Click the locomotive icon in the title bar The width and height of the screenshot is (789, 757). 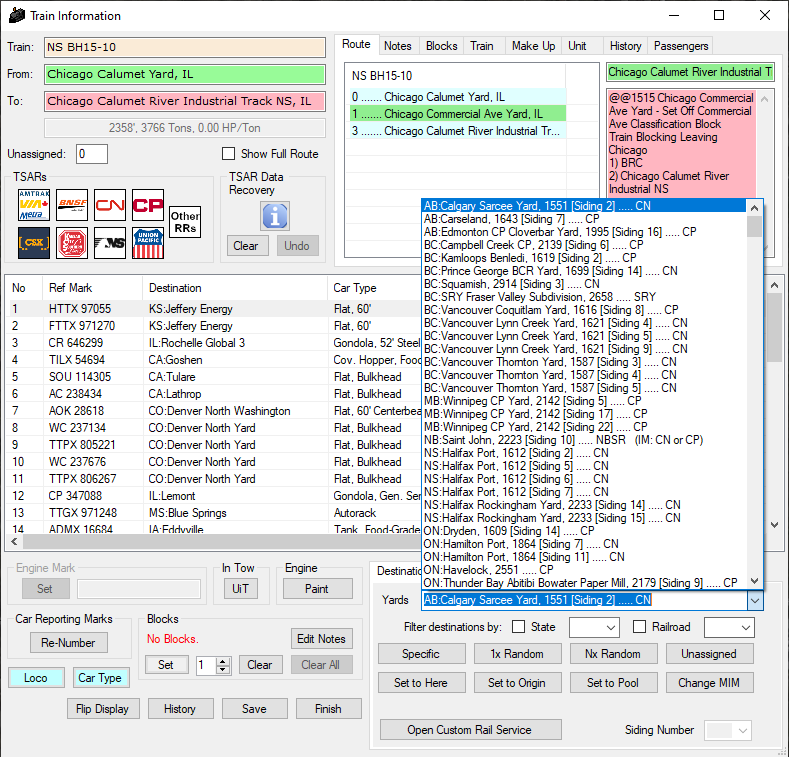(x=17, y=15)
